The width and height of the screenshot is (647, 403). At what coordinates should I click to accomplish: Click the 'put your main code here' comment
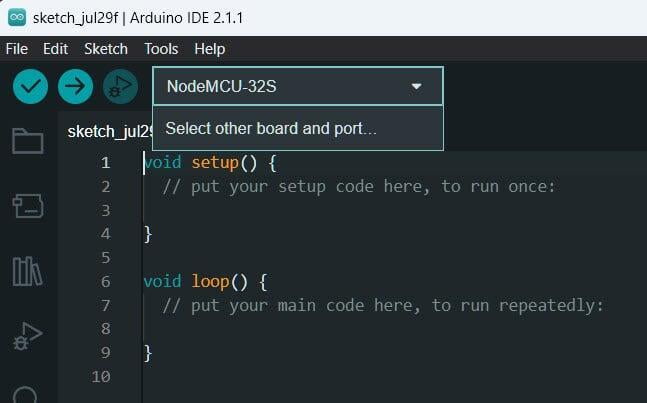[383, 306]
